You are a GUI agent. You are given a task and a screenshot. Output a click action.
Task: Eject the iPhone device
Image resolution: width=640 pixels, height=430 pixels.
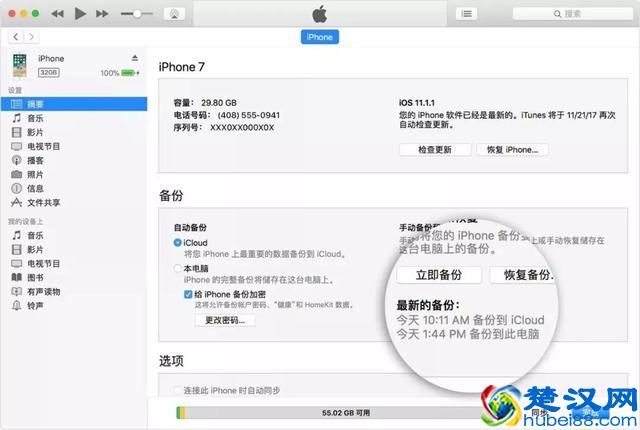click(x=135, y=58)
